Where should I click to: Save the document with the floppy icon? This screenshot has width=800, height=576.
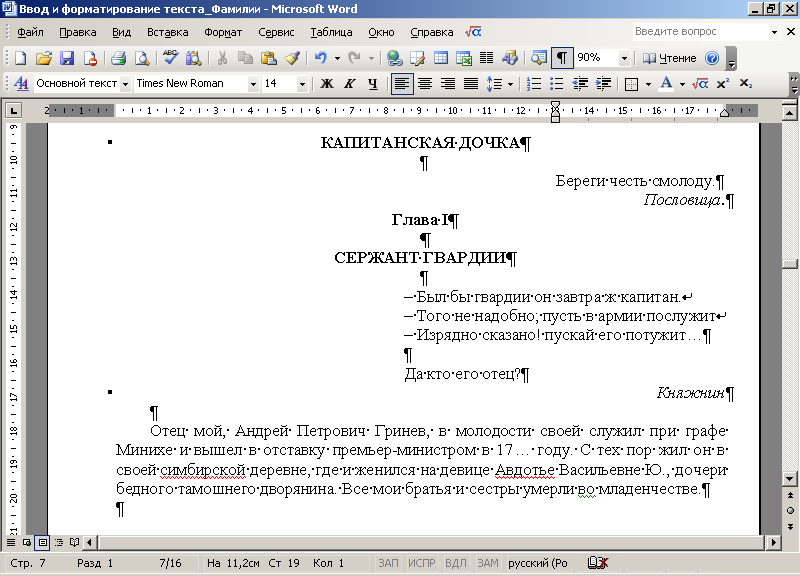[67, 58]
